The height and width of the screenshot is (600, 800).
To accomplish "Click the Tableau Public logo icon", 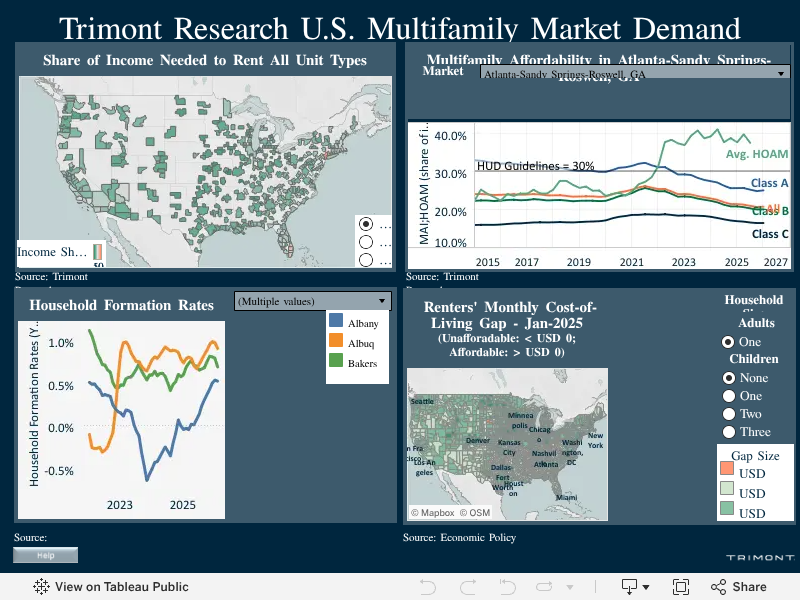I will 41,587.
